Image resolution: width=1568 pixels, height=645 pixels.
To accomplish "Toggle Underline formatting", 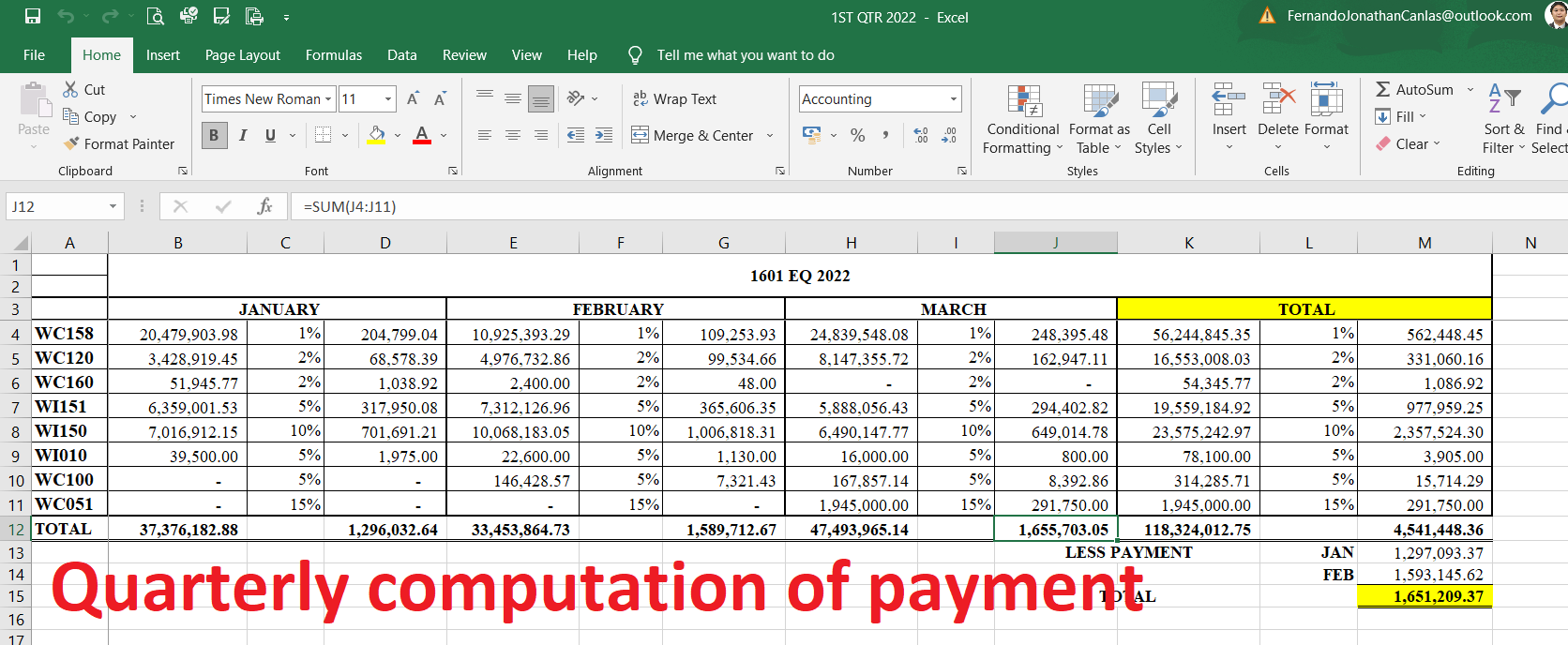I will click(270, 135).
